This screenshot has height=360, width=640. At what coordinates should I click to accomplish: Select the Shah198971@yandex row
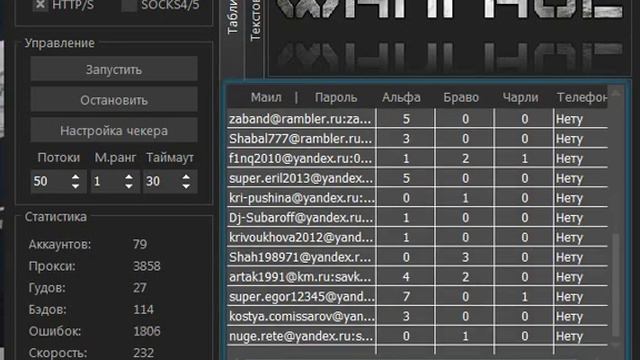417,257
